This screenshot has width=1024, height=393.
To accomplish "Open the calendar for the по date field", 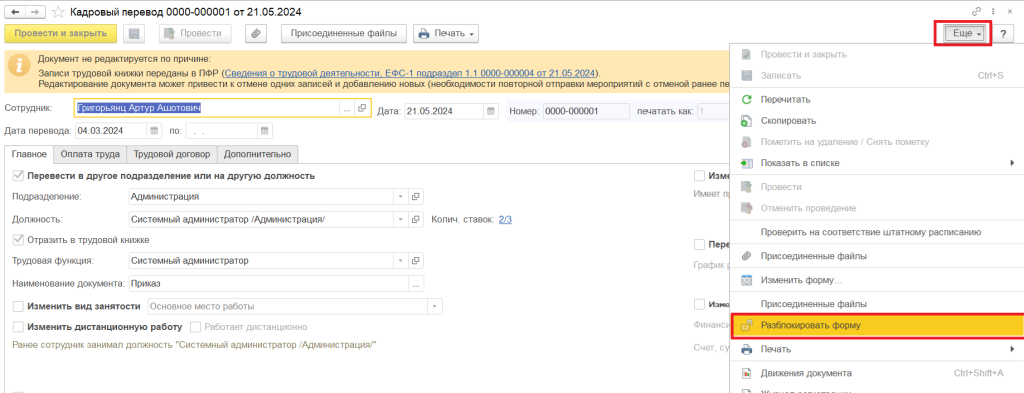I will (264, 131).
